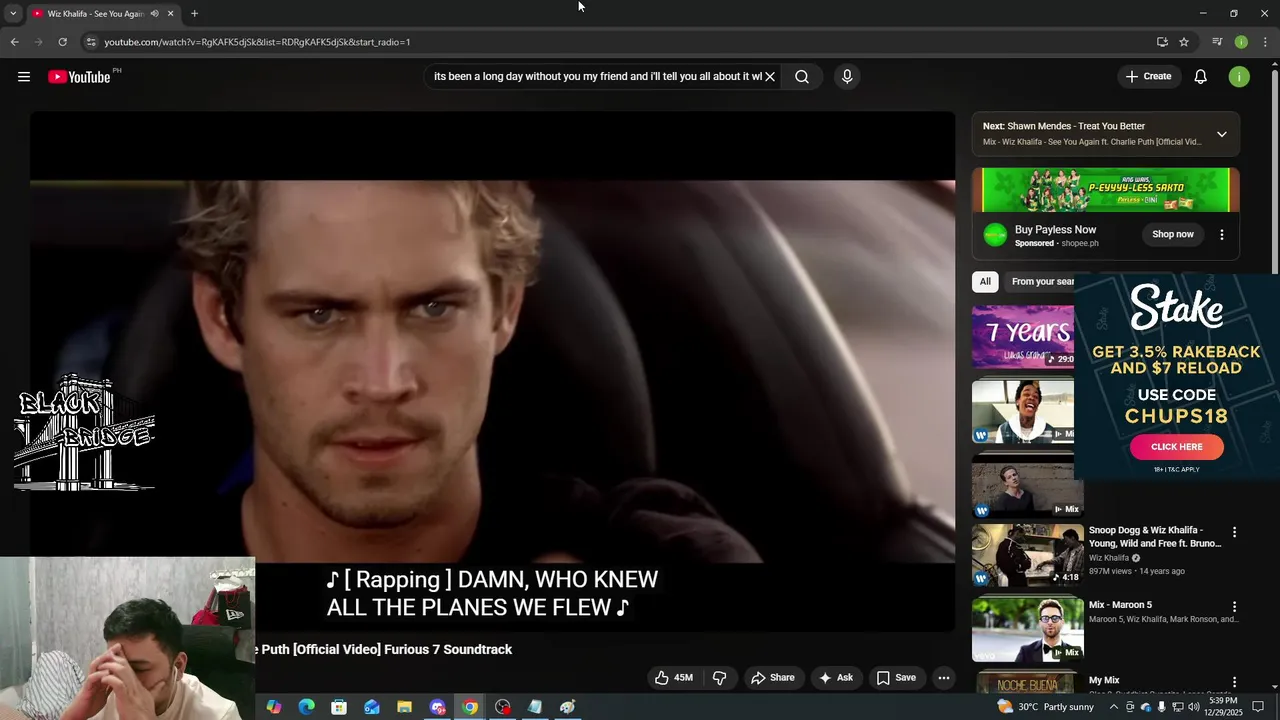Open the 7 Years video thumbnail
1280x720 pixels.
tap(1023, 337)
